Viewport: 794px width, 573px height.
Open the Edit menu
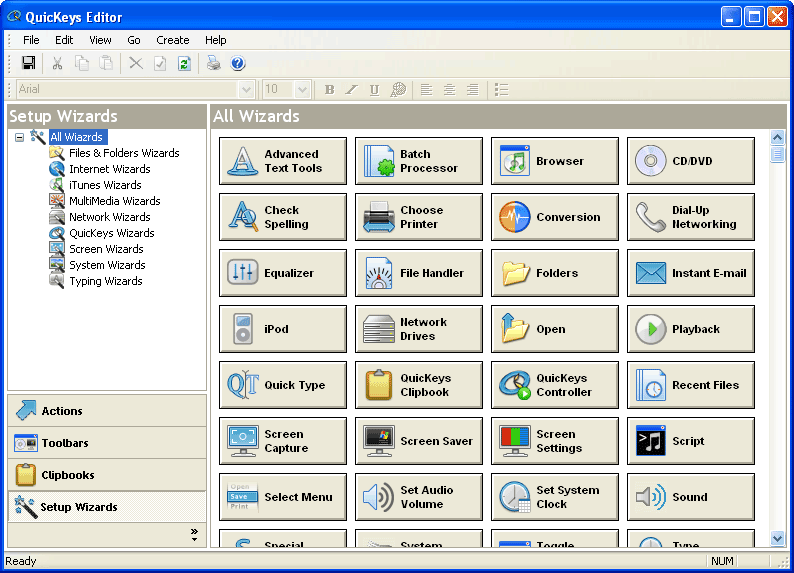(64, 40)
